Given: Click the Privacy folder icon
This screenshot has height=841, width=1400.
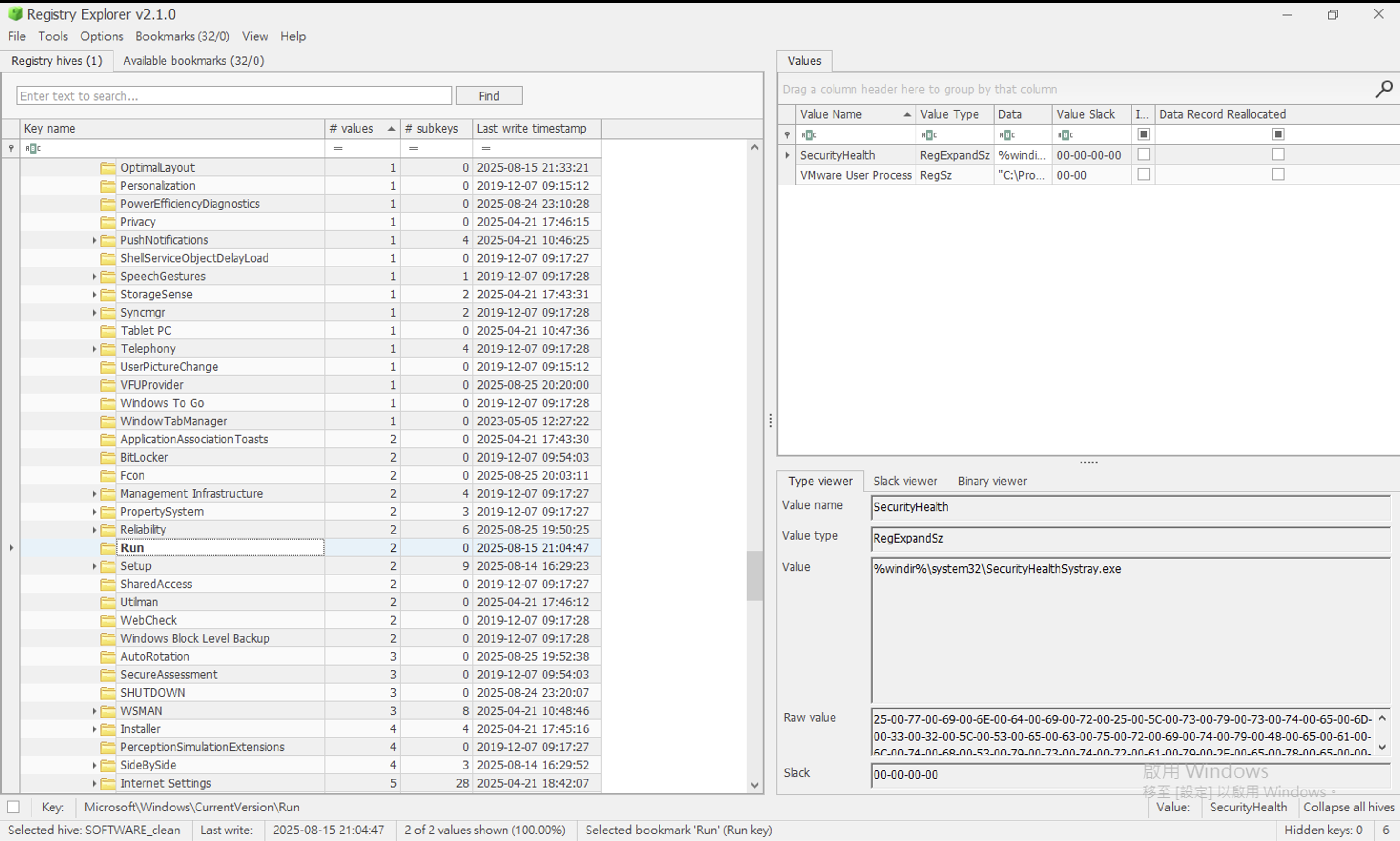Looking at the screenshot, I should pos(108,222).
